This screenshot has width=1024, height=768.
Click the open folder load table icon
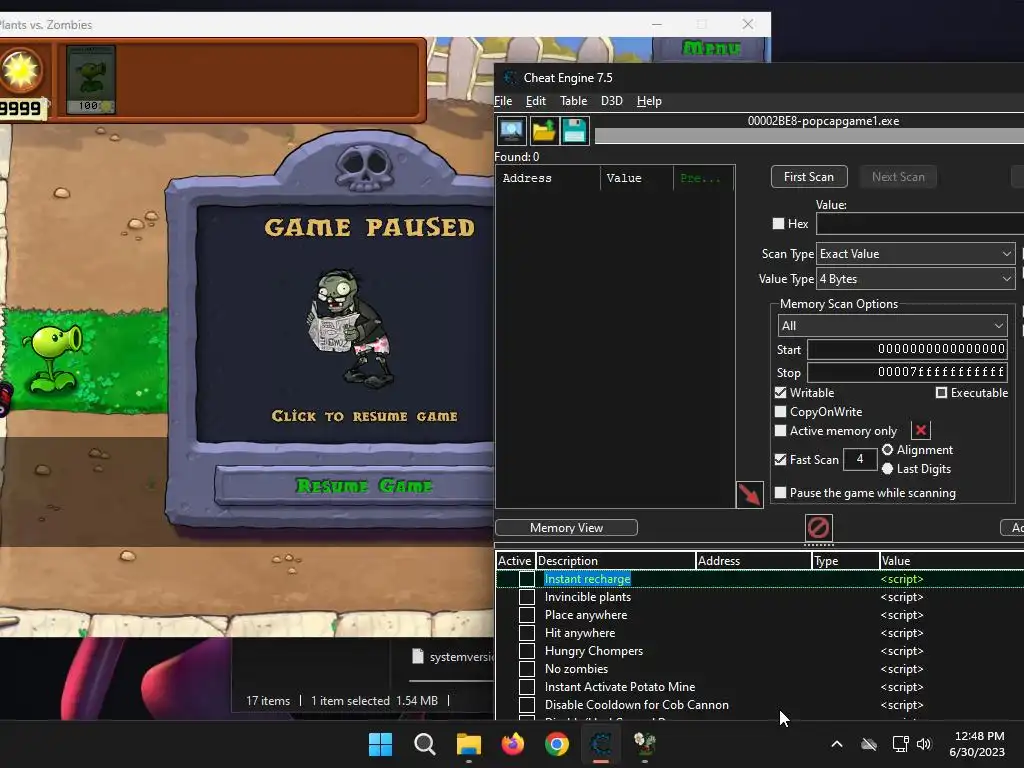(x=543, y=131)
